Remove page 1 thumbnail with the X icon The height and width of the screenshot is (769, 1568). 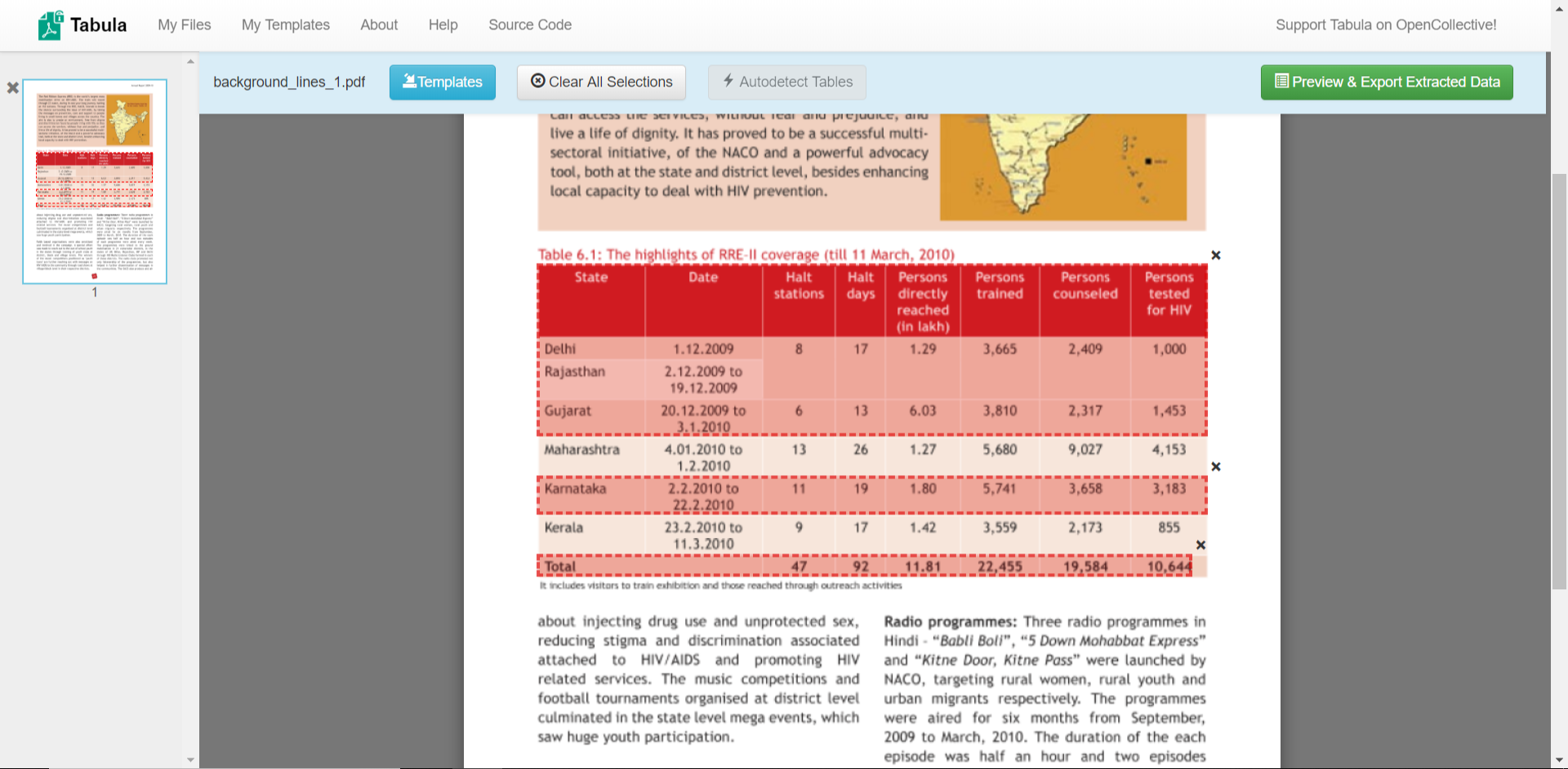(x=13, y=87)
